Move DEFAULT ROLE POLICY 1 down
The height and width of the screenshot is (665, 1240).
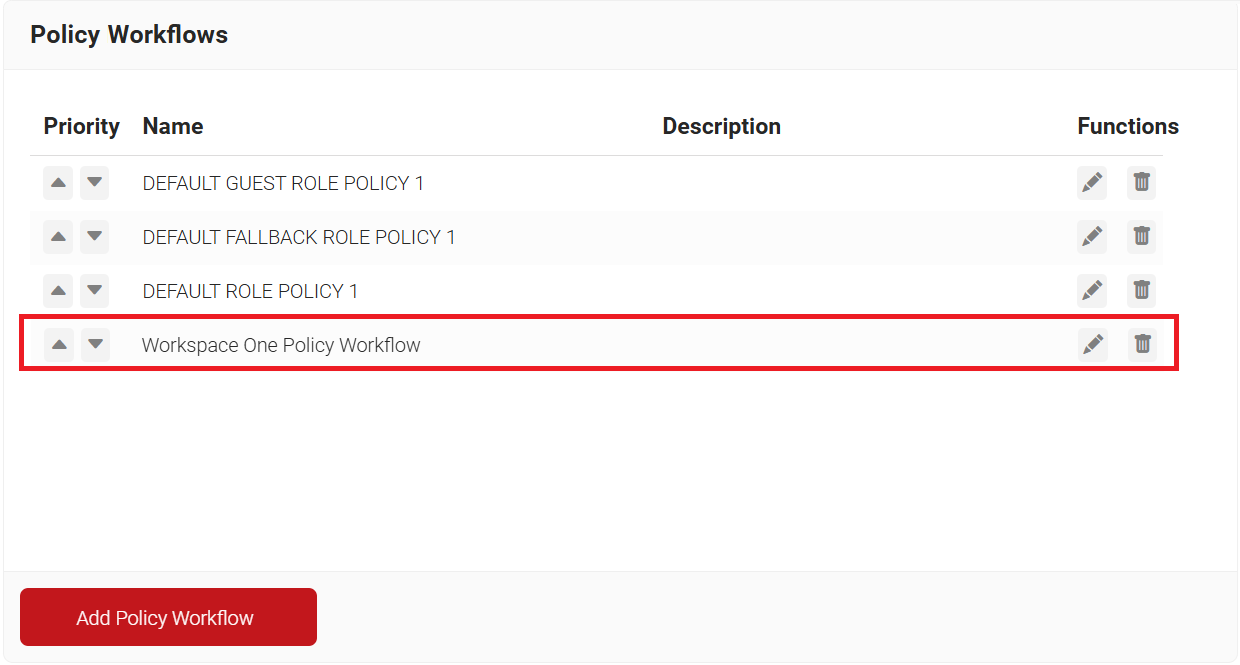coord(95,291)
